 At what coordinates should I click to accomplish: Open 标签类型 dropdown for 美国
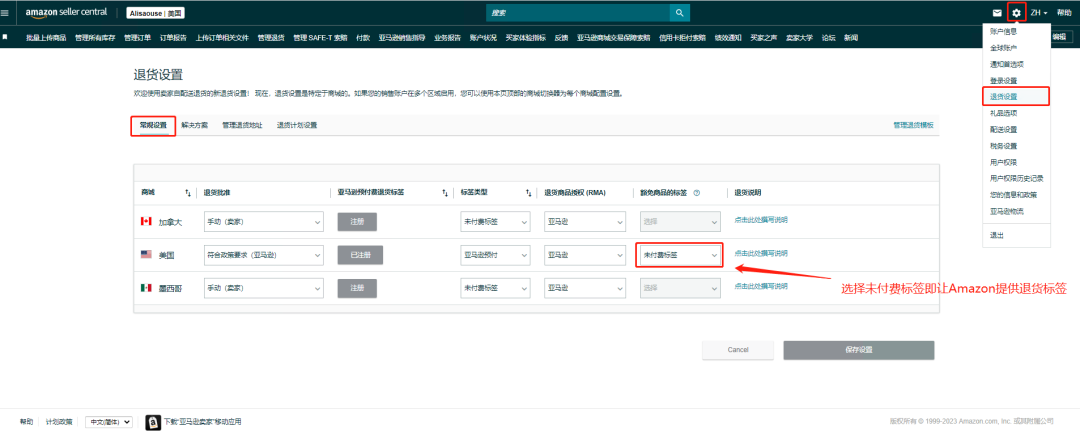click(495, 255)
